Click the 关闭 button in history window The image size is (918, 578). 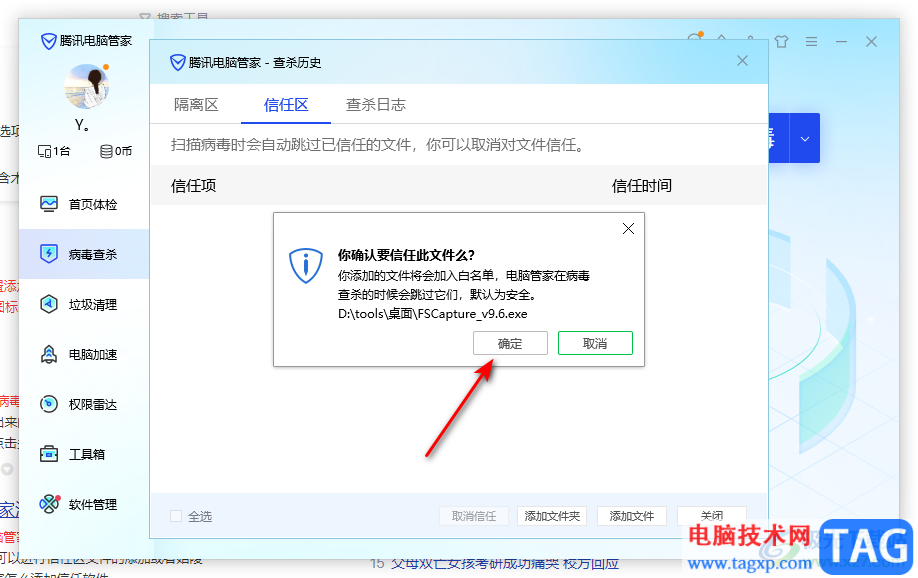coord(711,515)
